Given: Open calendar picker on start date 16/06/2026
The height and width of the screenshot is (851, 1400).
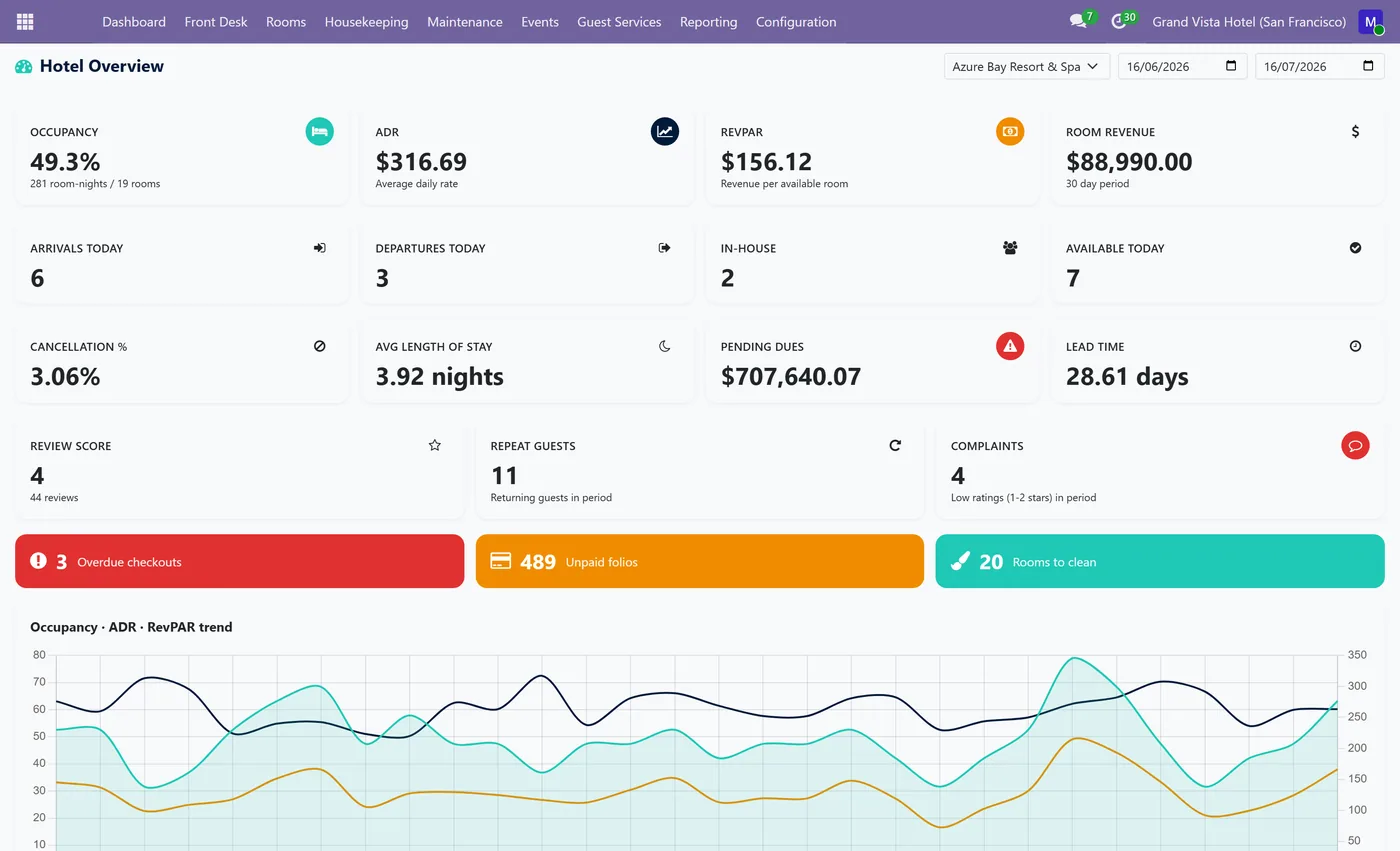Looking at the screenshot, I should (x=1231, y=66).
